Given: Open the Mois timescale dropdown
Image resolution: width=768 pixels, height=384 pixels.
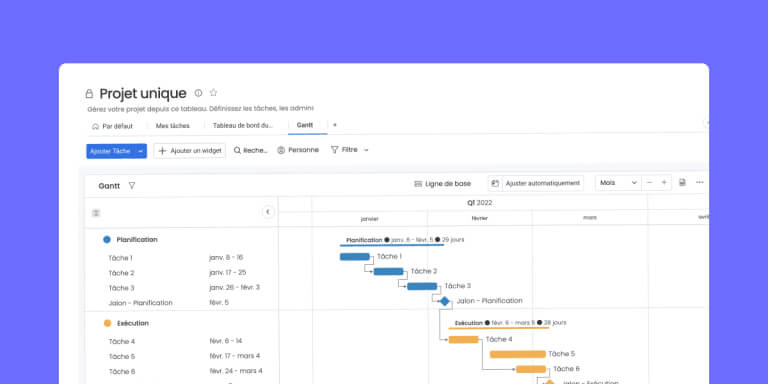Looking at the screenshot, I should point(618,183).
